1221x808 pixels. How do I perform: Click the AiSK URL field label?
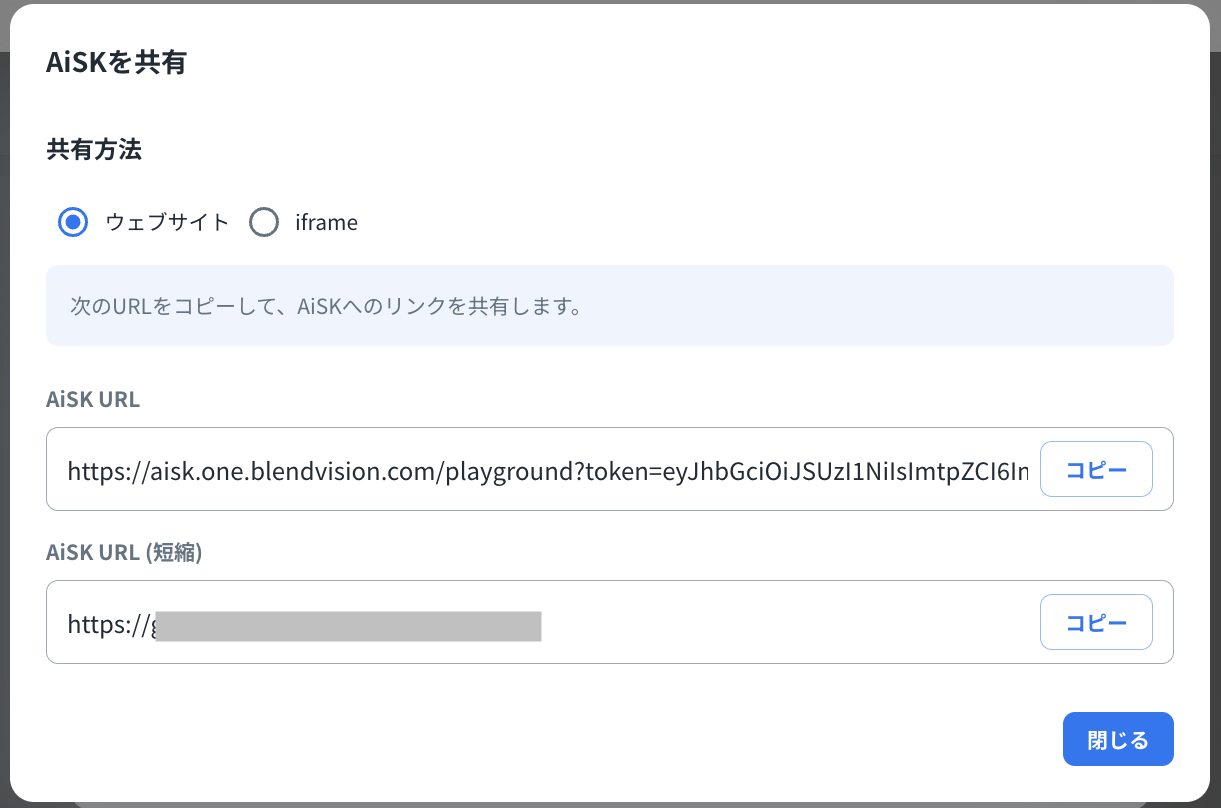pyautogui.click(x=93, y=400)
